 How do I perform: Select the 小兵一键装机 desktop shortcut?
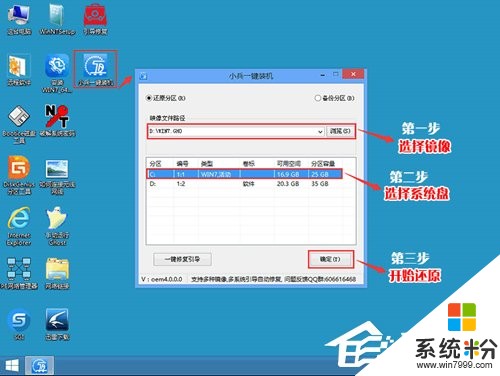[x=96, y=69]
